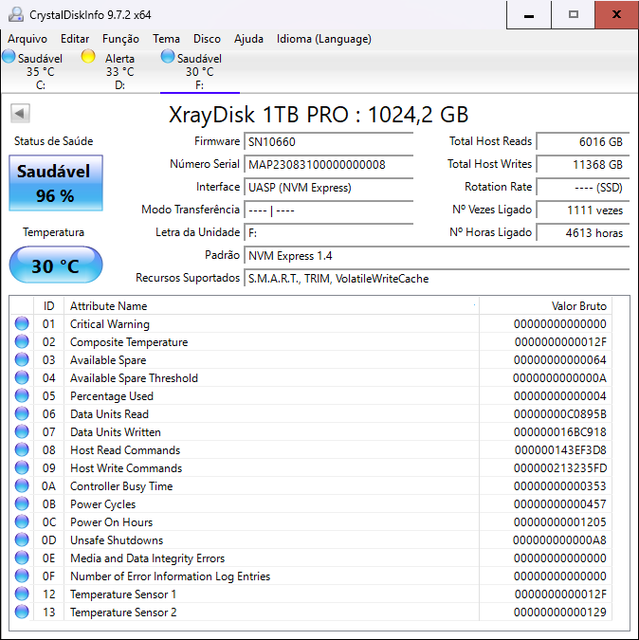
Task: Open the Idioma (Language) menu
Action: pyautogui.click(x=324, y=39)
